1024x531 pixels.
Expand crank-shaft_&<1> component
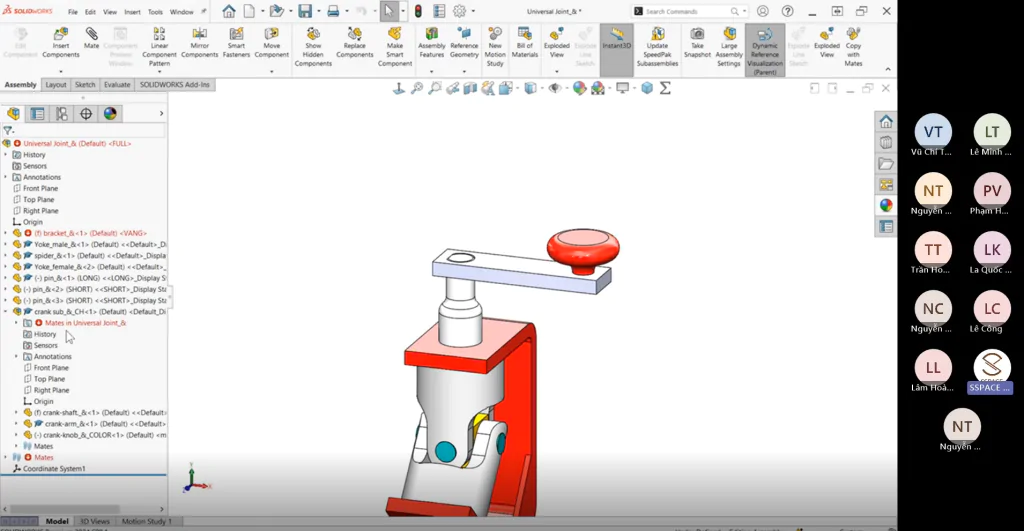(16, 413)
